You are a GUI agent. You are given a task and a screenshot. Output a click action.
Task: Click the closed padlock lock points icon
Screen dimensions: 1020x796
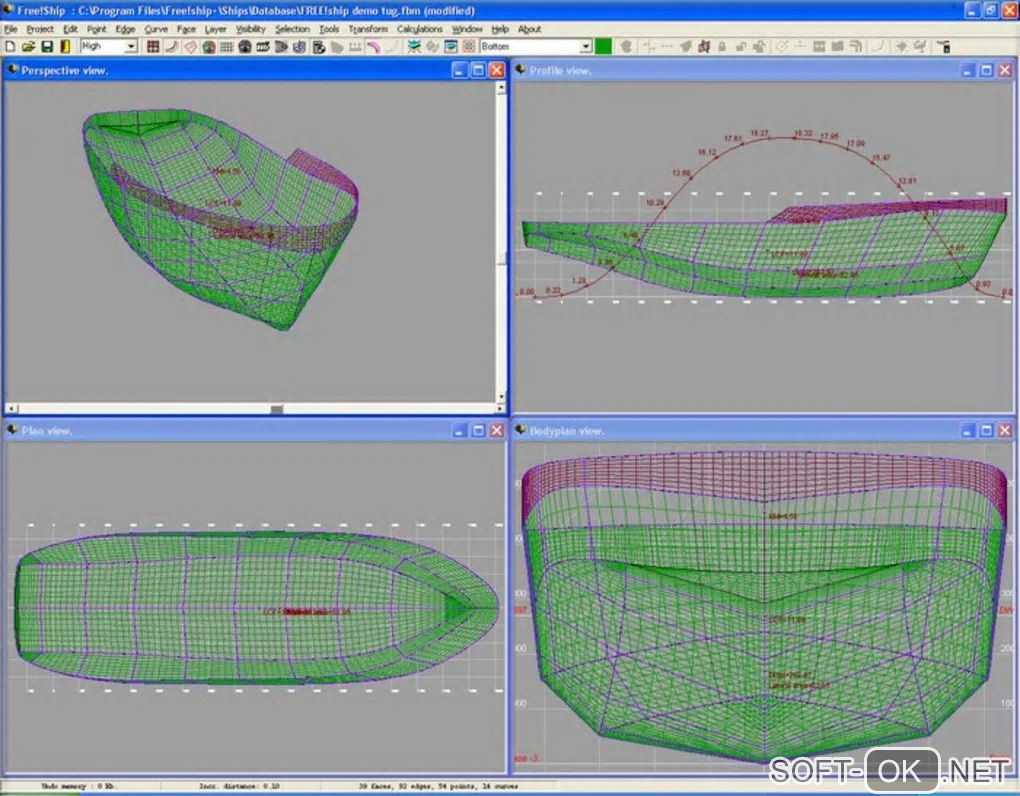click(722, 46)
